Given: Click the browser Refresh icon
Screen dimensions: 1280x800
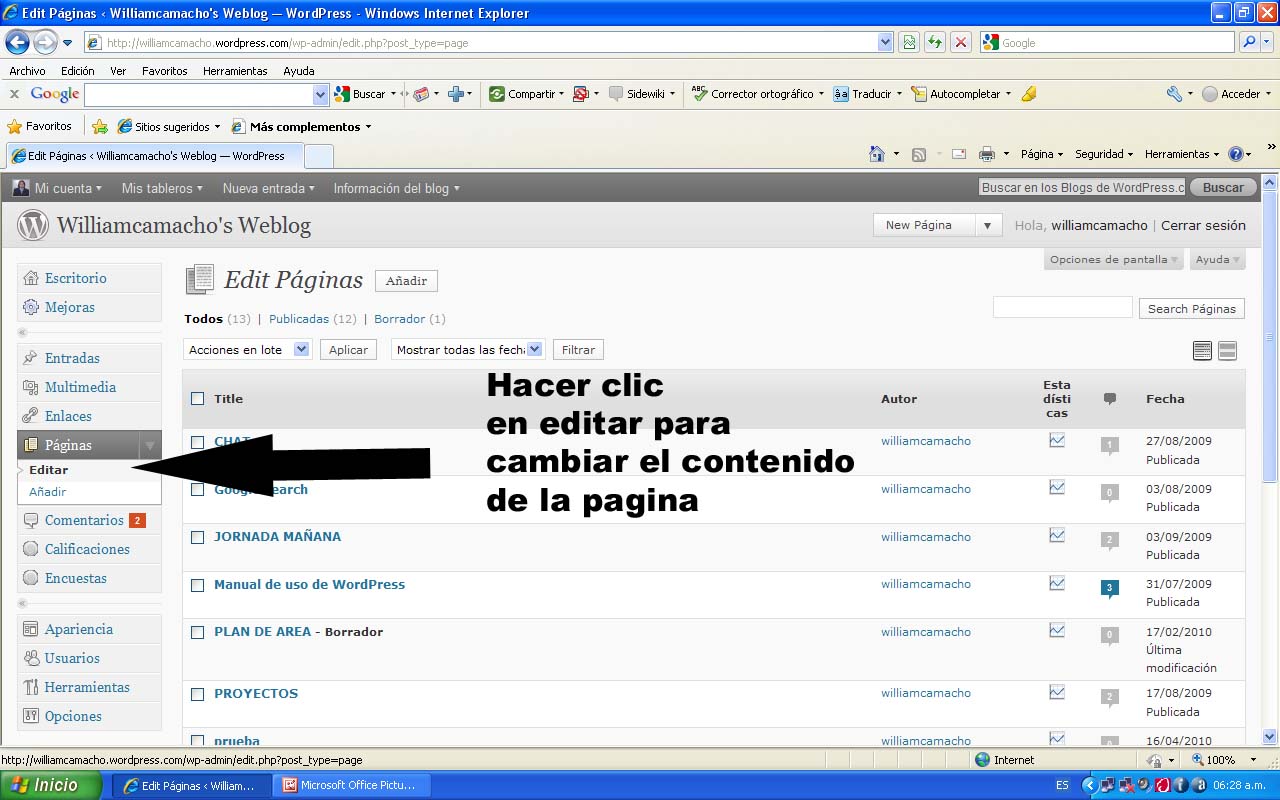Looking at the screenshot, I should [935, 43].
